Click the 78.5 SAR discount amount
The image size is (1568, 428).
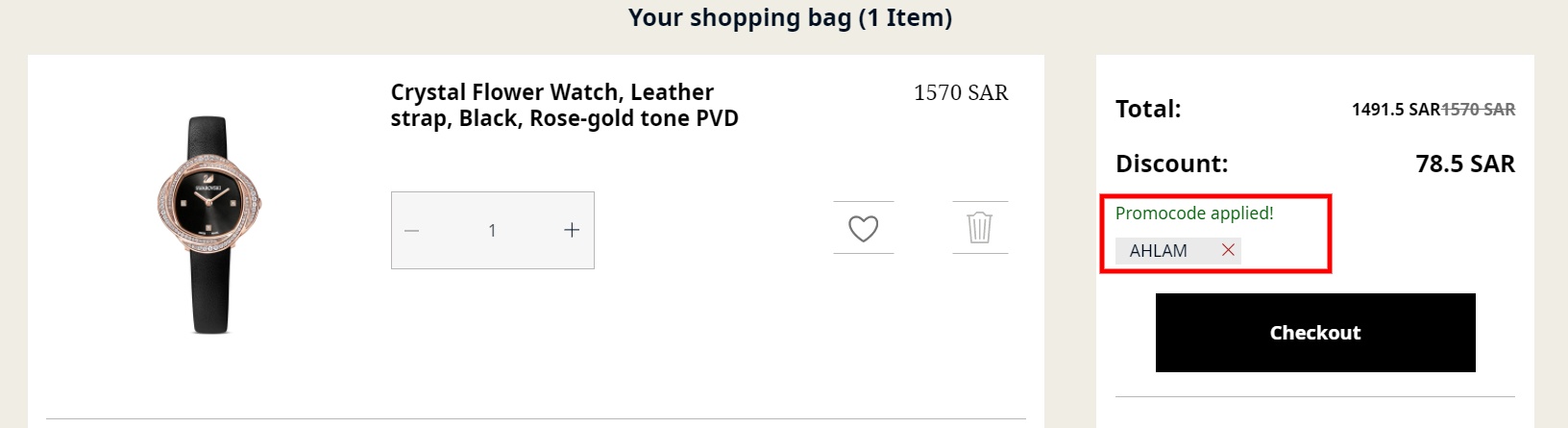[1464, 164]
